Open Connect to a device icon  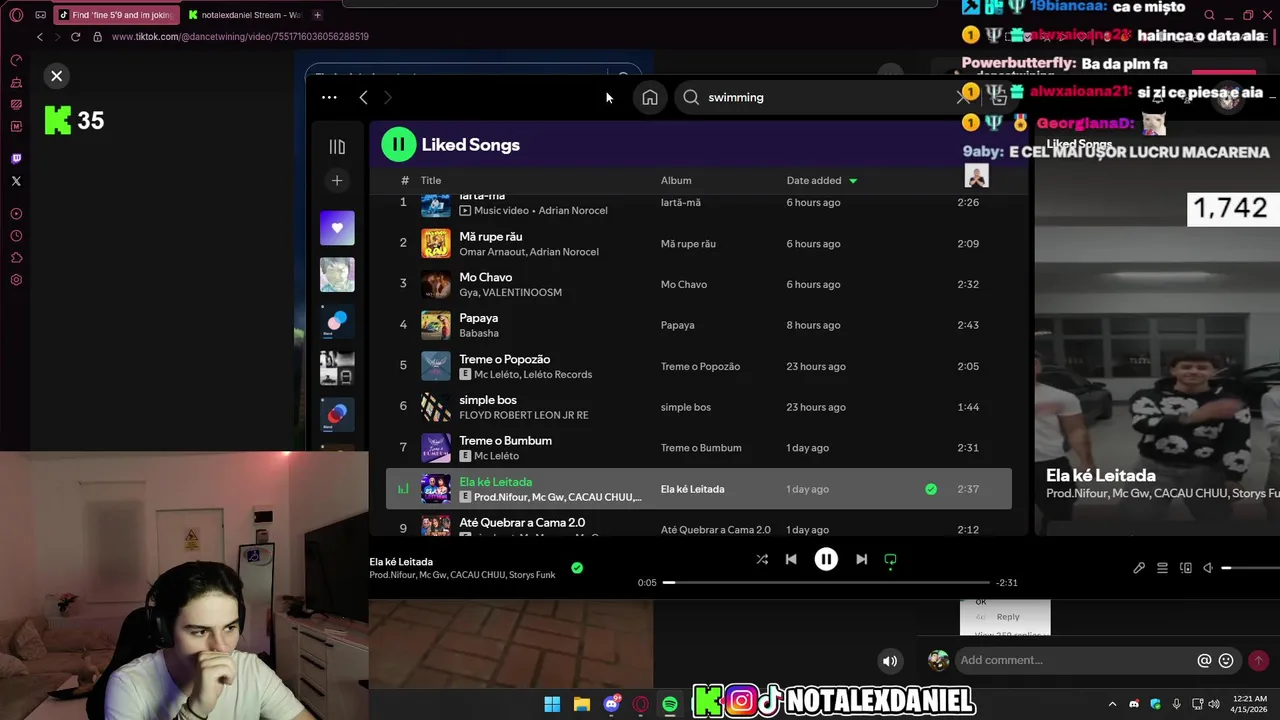point(1186,568)
